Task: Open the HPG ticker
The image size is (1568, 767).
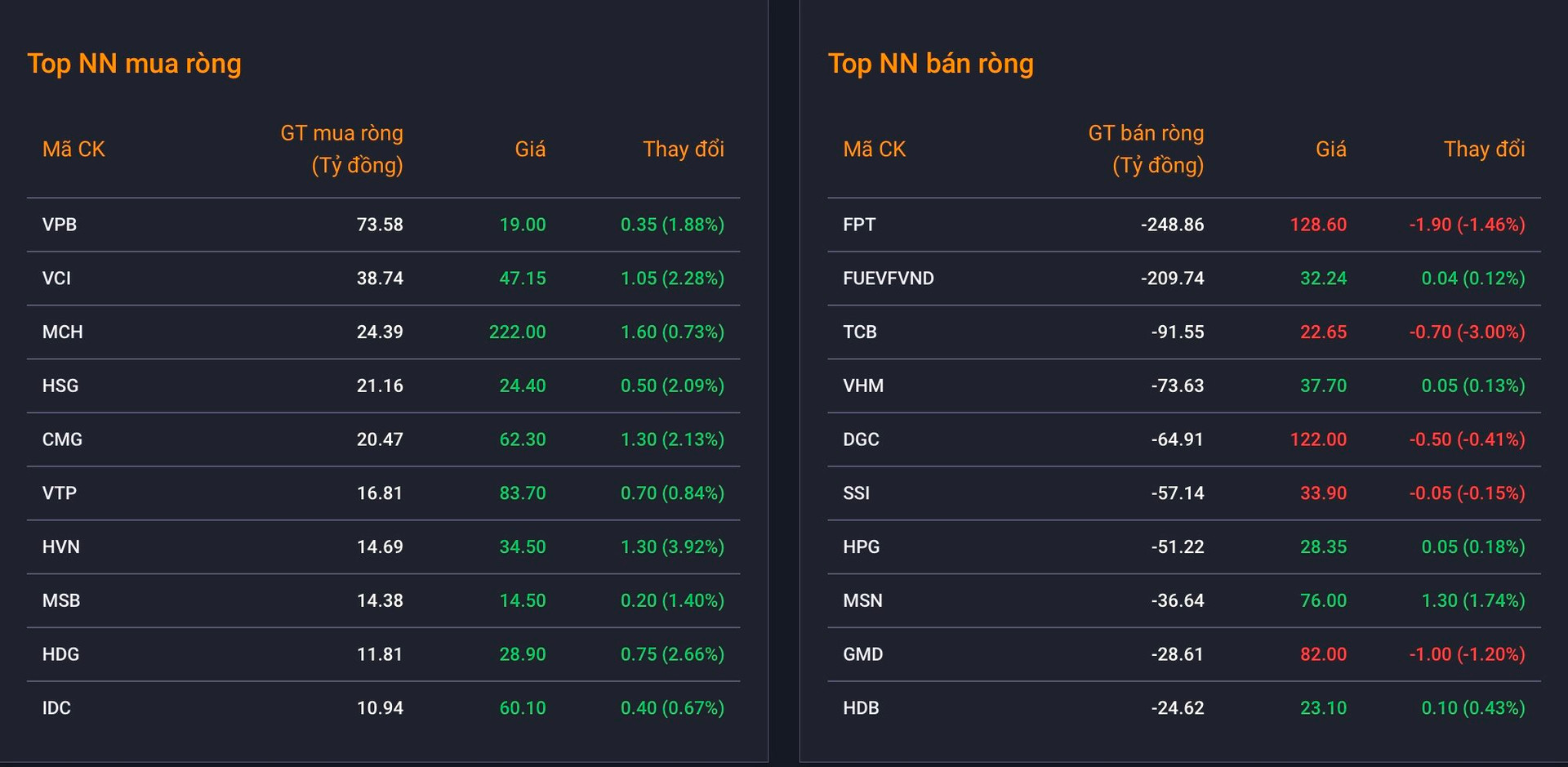Action: tap(862, 547)
